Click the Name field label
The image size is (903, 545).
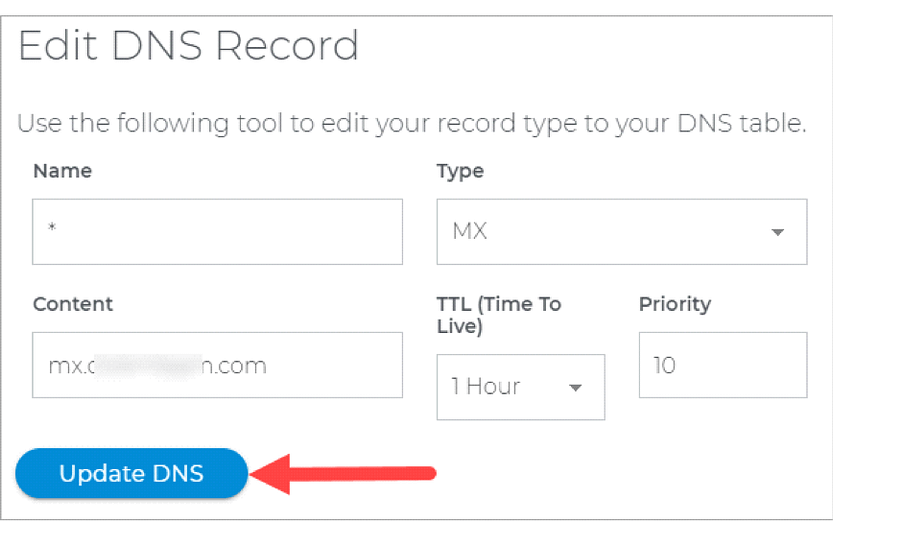62,171
